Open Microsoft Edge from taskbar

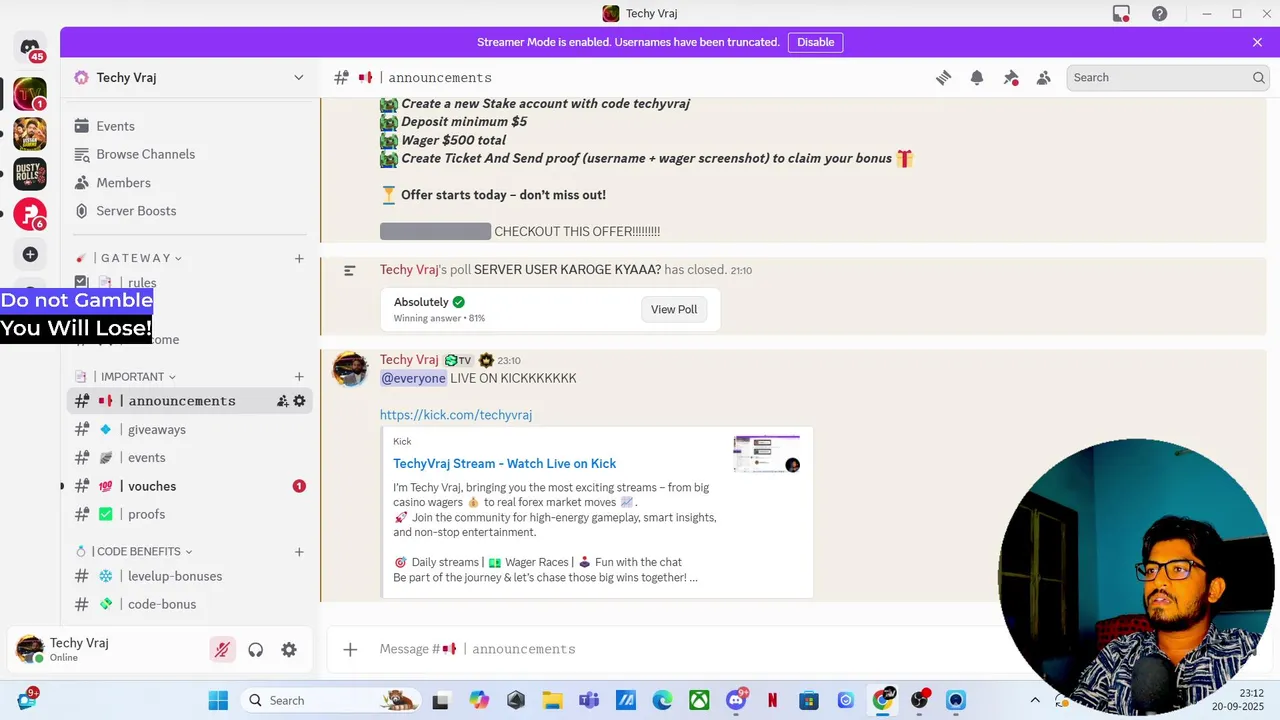663,700
